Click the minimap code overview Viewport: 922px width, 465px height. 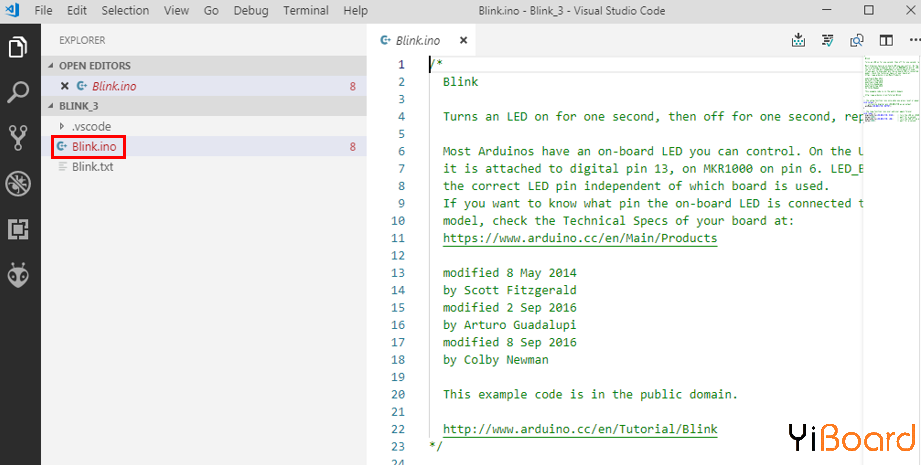891,90
